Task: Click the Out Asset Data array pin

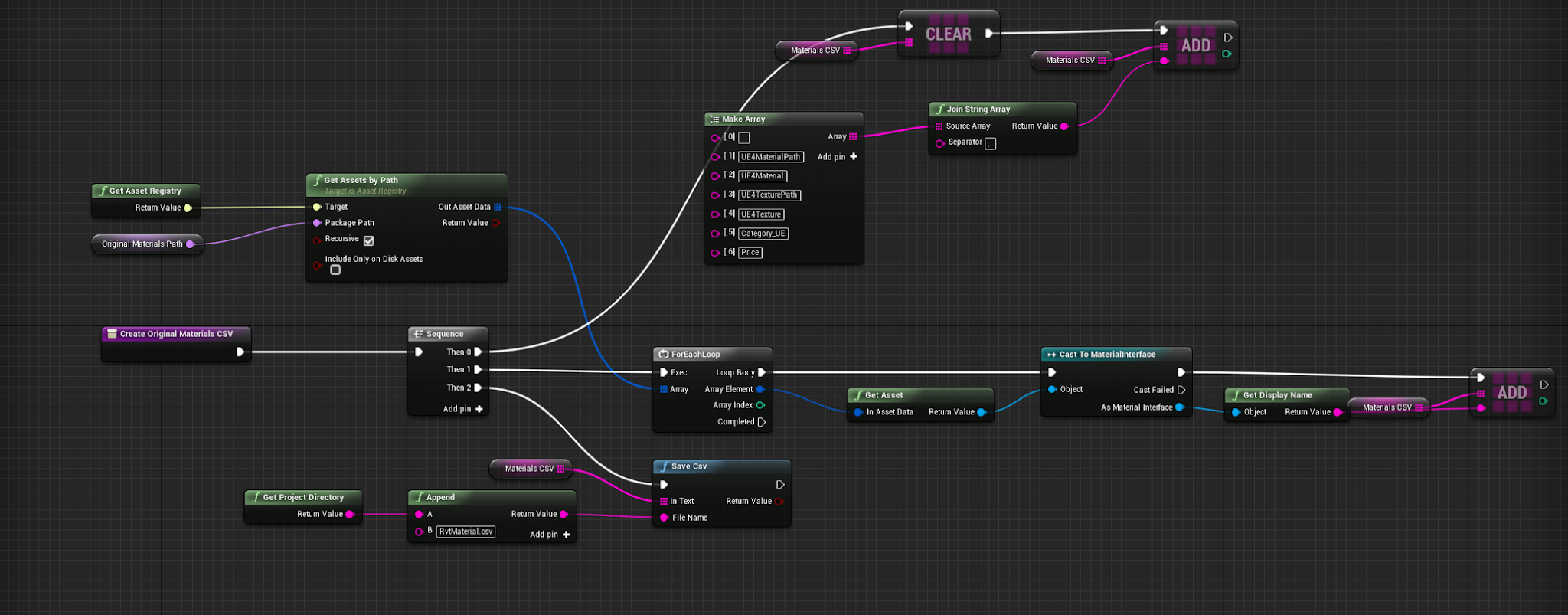Action: [x=498, y=207]
